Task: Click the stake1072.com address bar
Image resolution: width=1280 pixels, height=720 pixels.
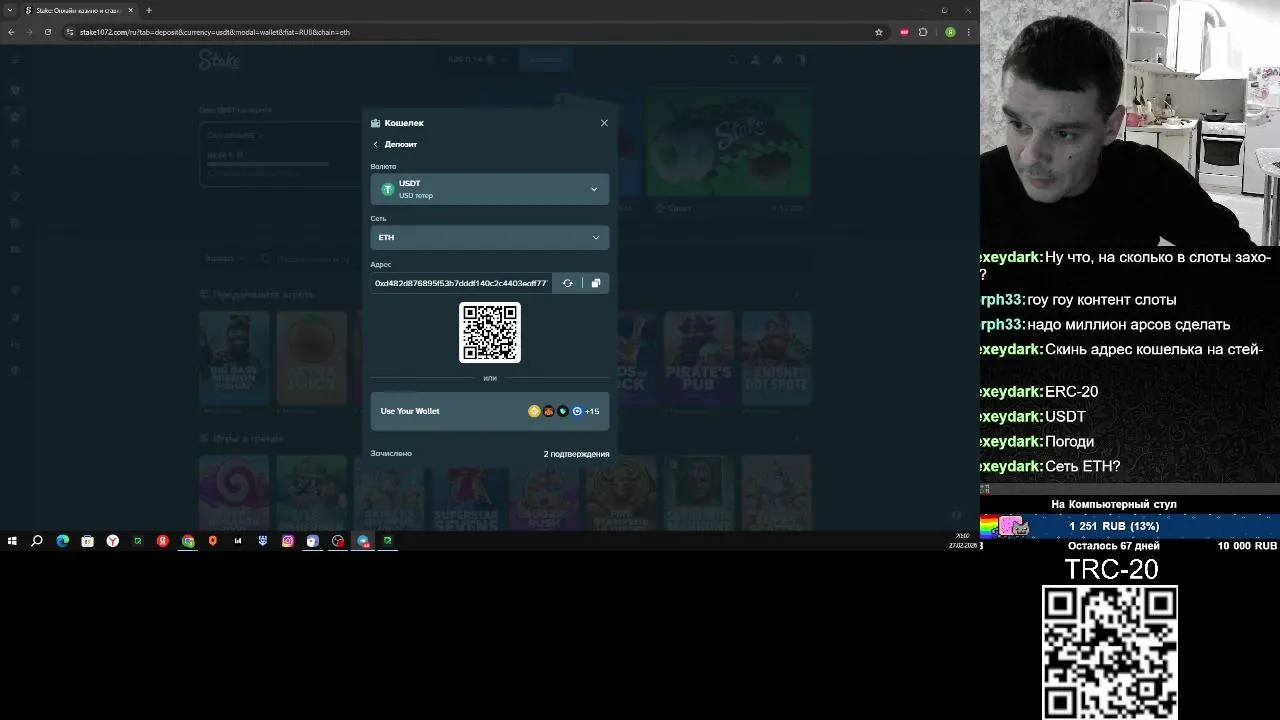Action: (x=470, y=32)
